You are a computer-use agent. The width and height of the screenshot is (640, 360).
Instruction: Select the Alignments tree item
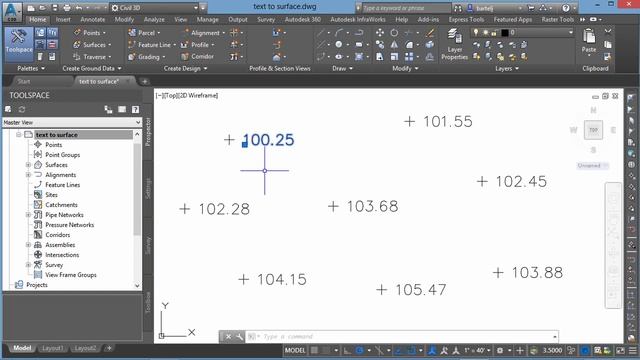[60, 175]
